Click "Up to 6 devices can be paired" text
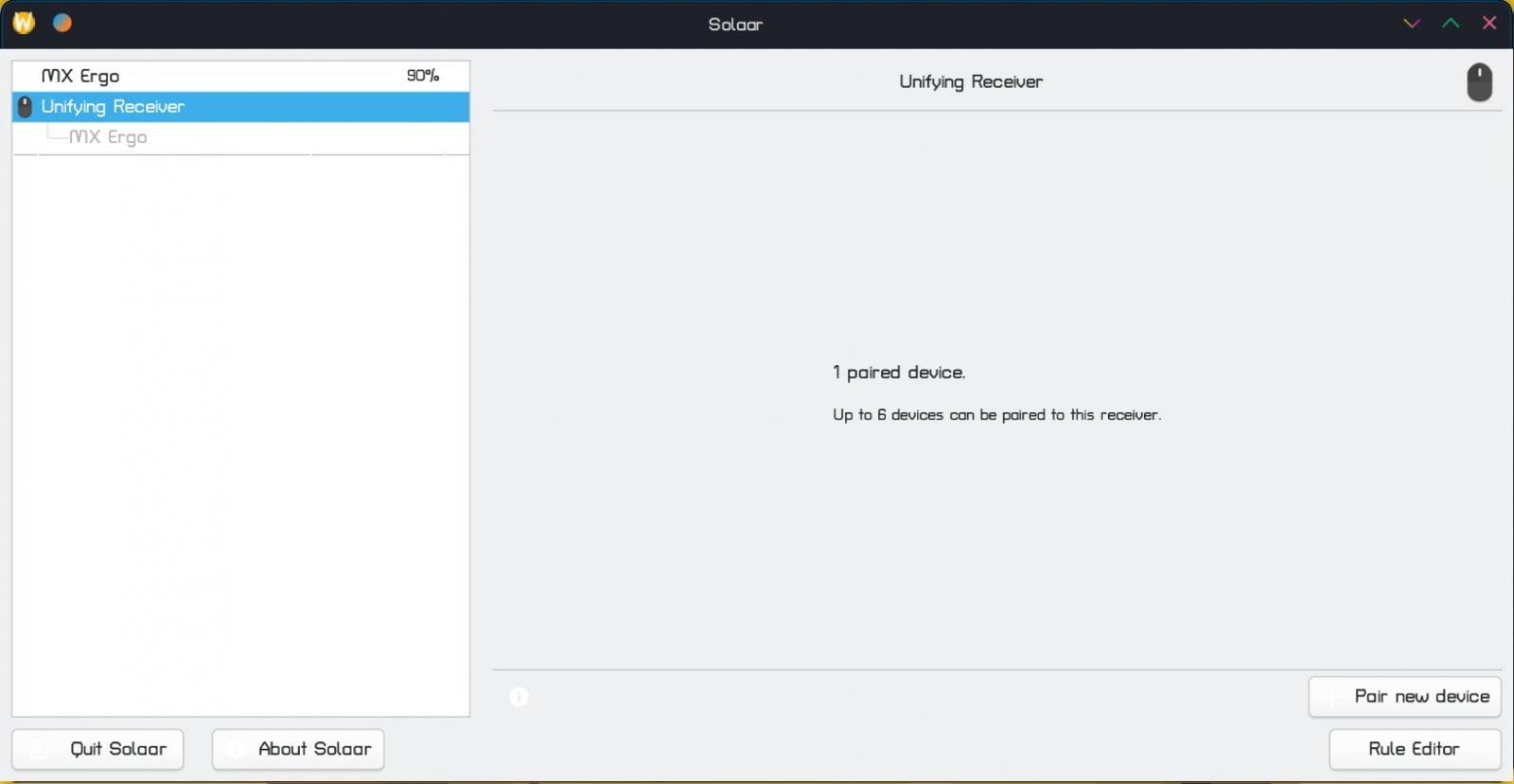Screen dimensions: 1514x784 pyautogui.click(x=997, y=415)
